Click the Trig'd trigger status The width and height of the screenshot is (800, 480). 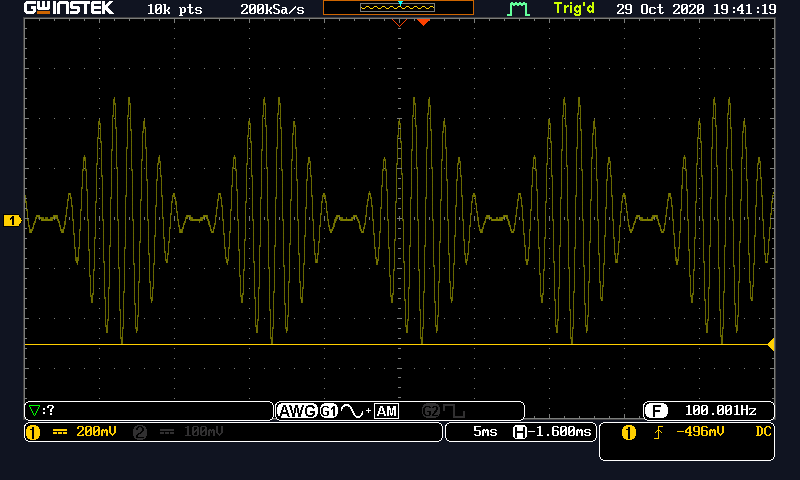click(x=574, y=9)
